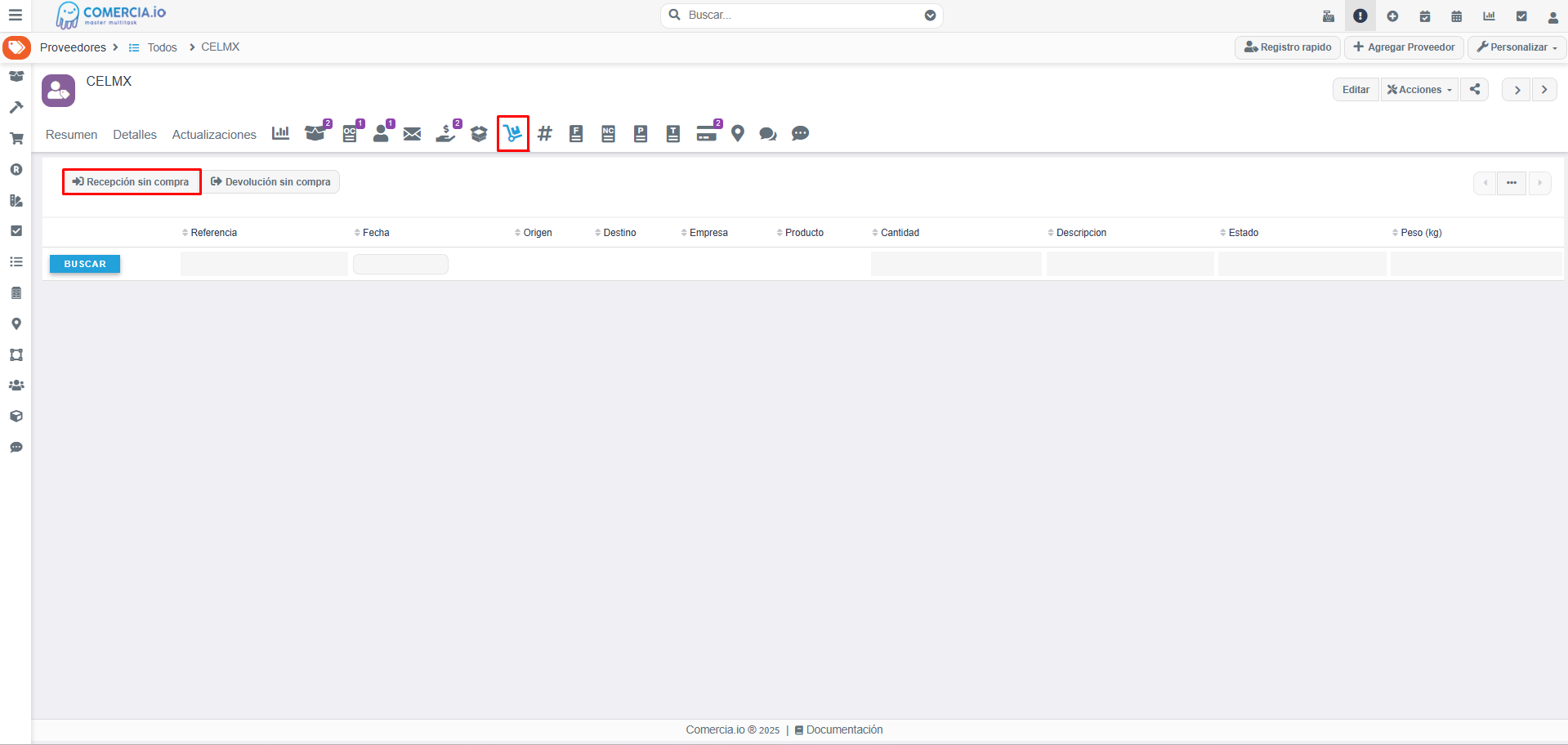Open the hammer tools sidebar icon
Image resolution: width=1568 pixels, height=745 pixels.
tap(16, 107)
